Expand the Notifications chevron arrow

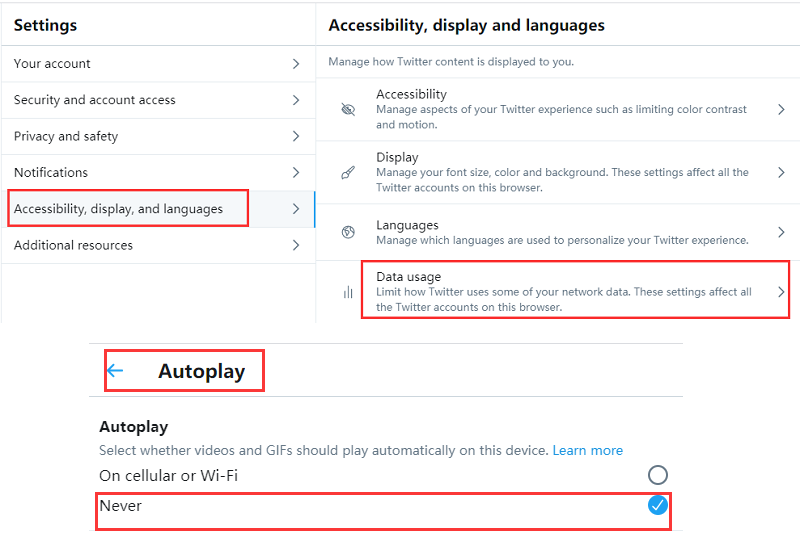click(296, 172)
